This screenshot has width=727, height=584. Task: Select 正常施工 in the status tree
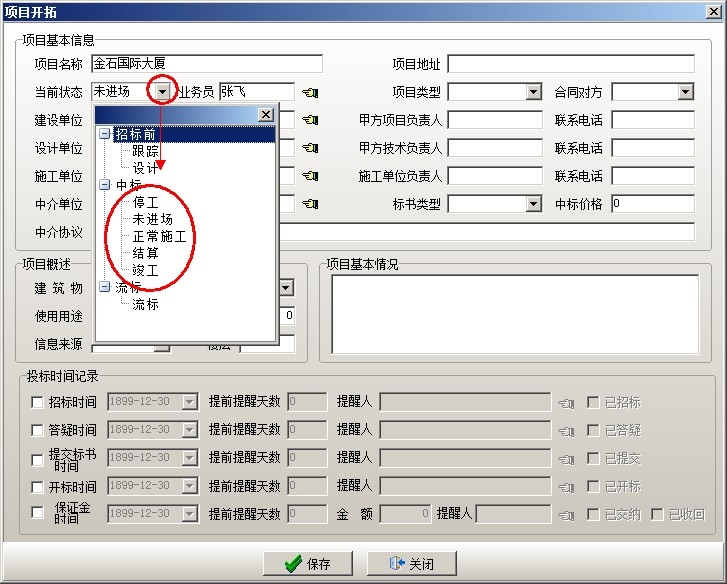click(159, 236)
